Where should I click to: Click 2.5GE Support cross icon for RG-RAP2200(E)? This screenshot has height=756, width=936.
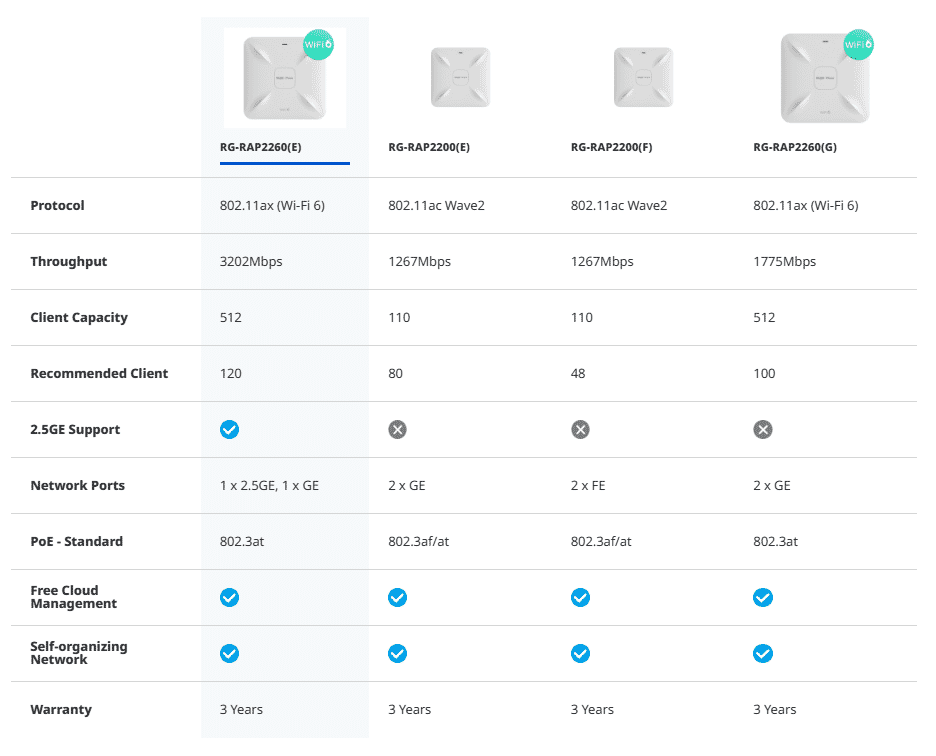(398, 429)
